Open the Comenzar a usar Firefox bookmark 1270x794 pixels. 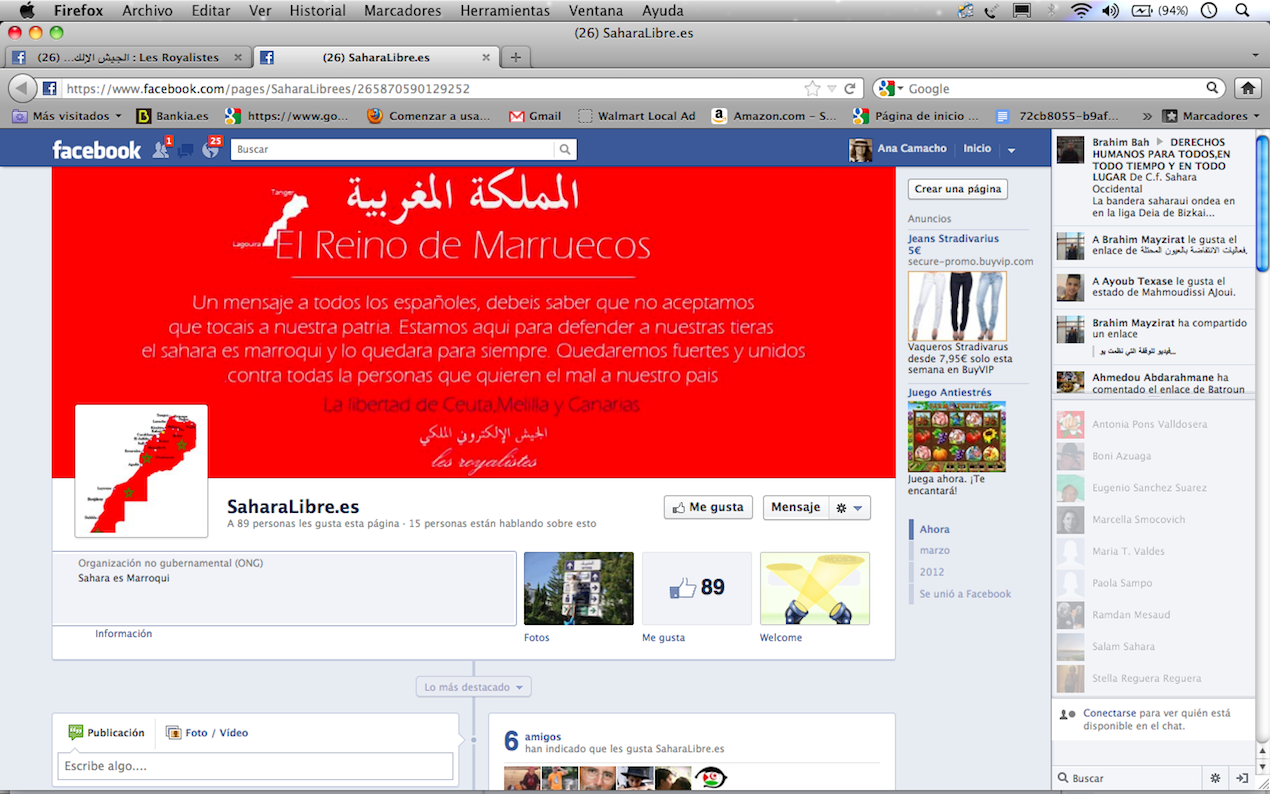tap(429, 116)
